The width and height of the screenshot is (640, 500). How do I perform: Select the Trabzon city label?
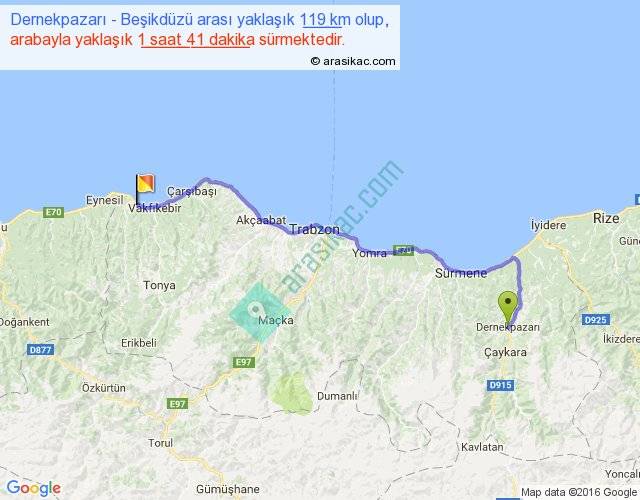(315, 230)
